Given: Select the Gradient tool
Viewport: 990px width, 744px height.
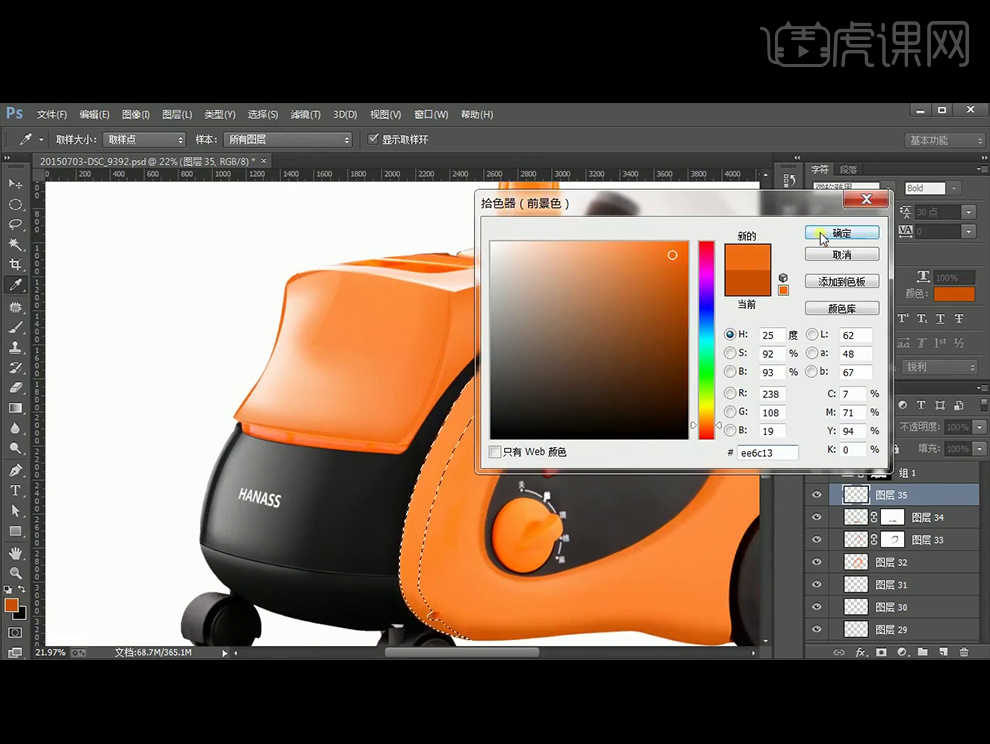Looking at the screenshot, I should click(15, 408).
